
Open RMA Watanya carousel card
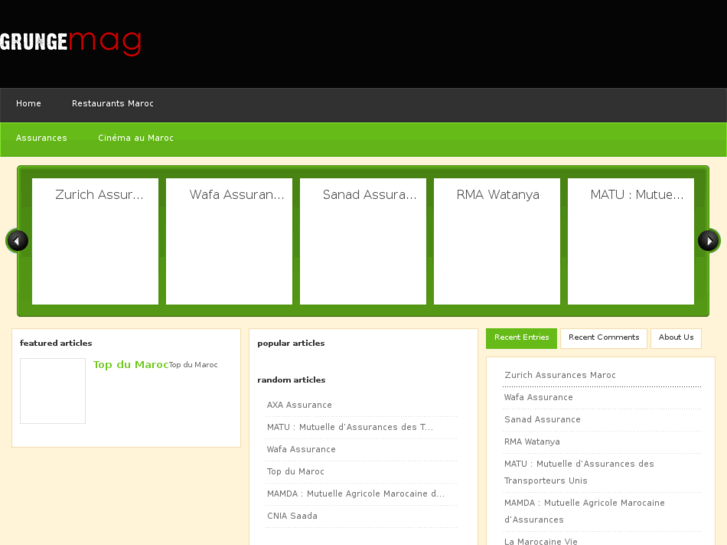point(497,241)
